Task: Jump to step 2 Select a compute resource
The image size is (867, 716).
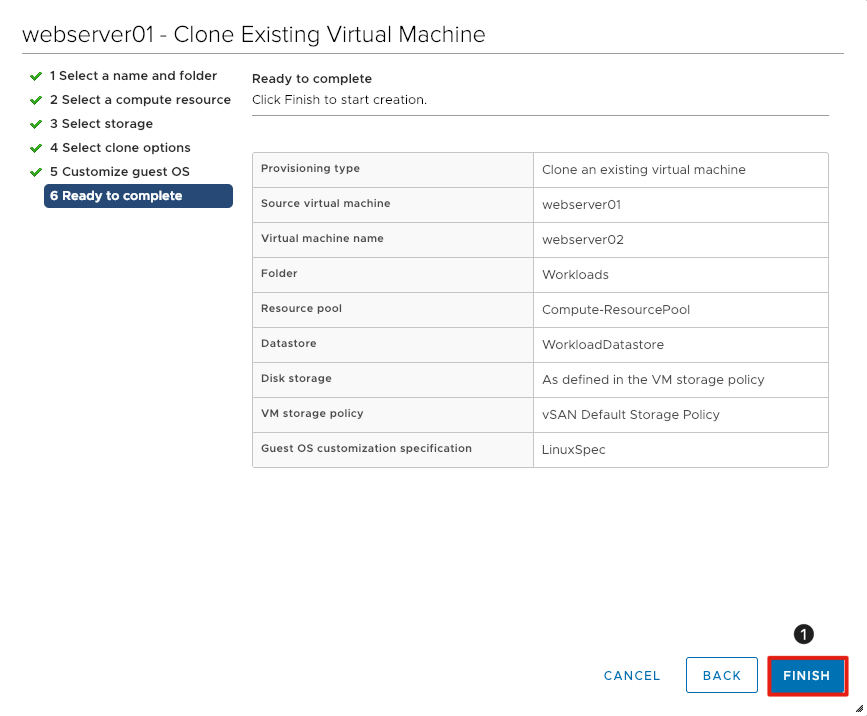Action: pyautogui.click(x=140, y=100)
